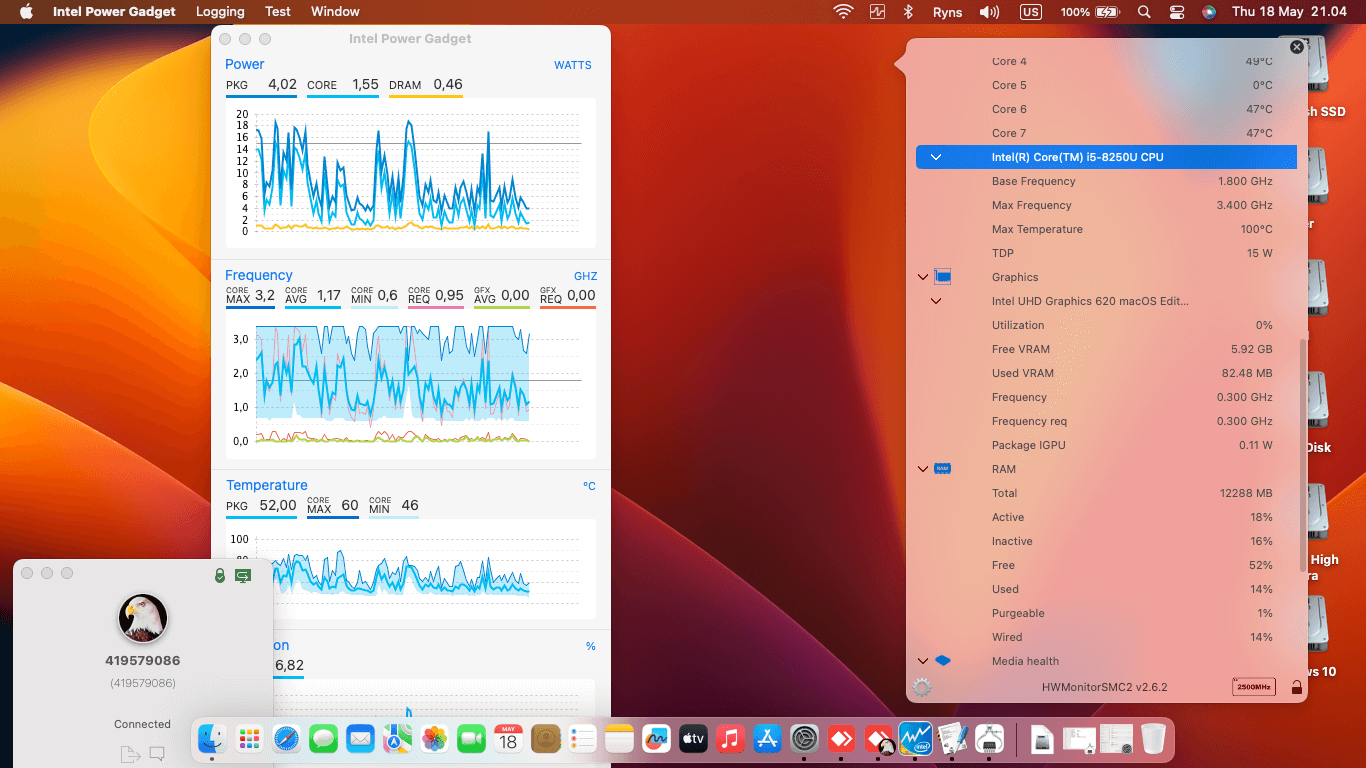Open the Logging menu

(x=220, y=12)
